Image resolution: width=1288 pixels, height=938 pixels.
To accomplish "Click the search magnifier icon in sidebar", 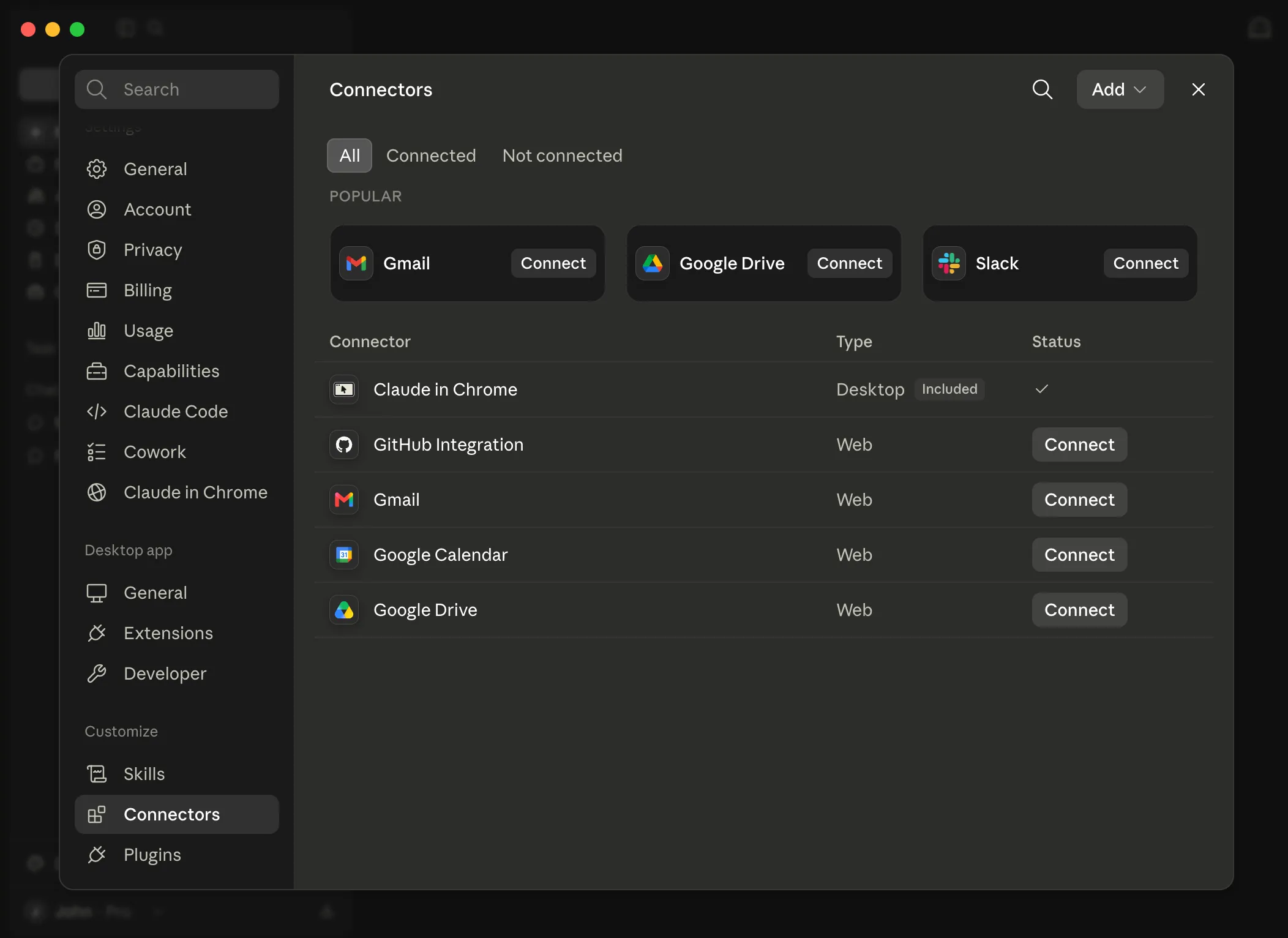I will [97, 89].
